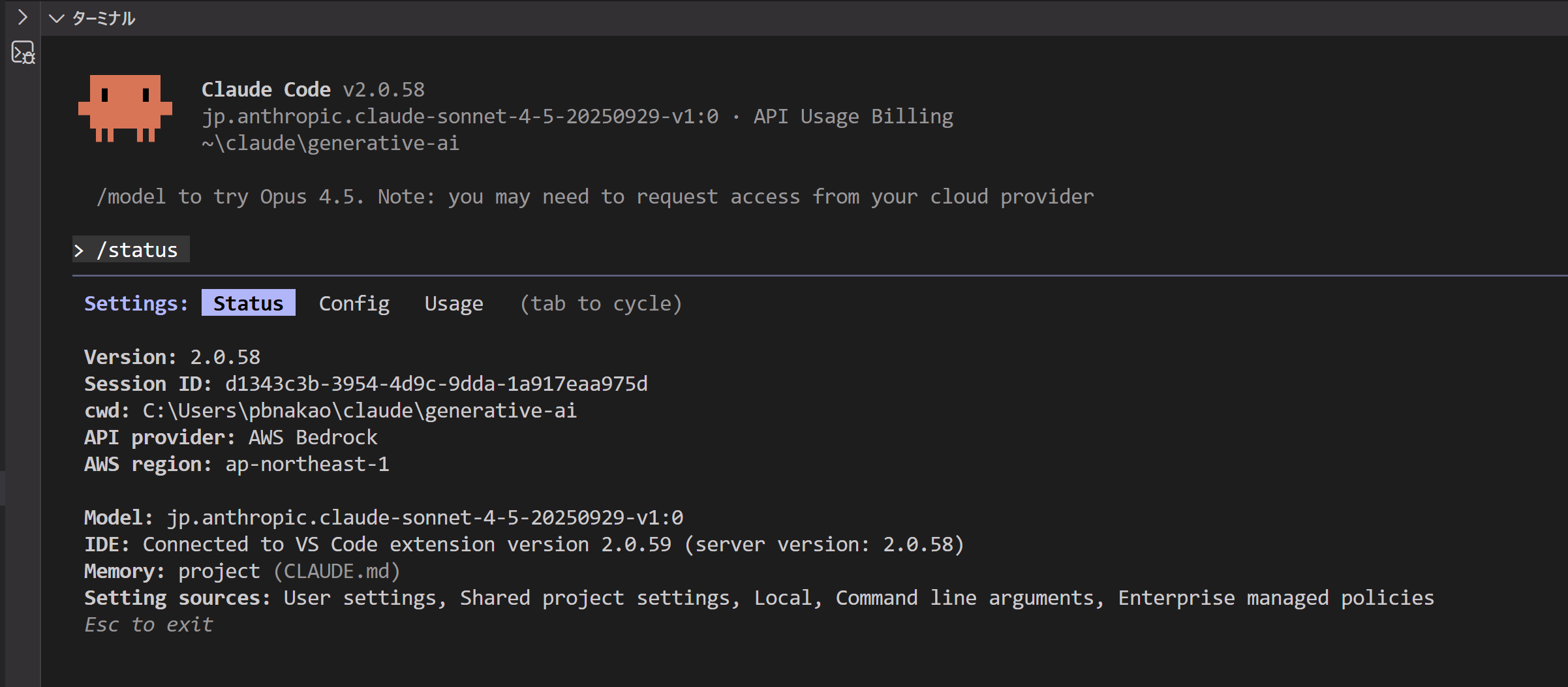Click the terminal debug icon in sidebar
The width and height of the screenshot is (1568, 687).
point(23,53)
